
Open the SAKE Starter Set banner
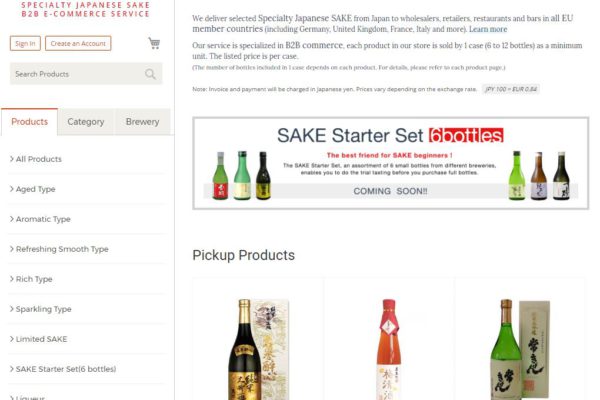(x=391, y=163)
